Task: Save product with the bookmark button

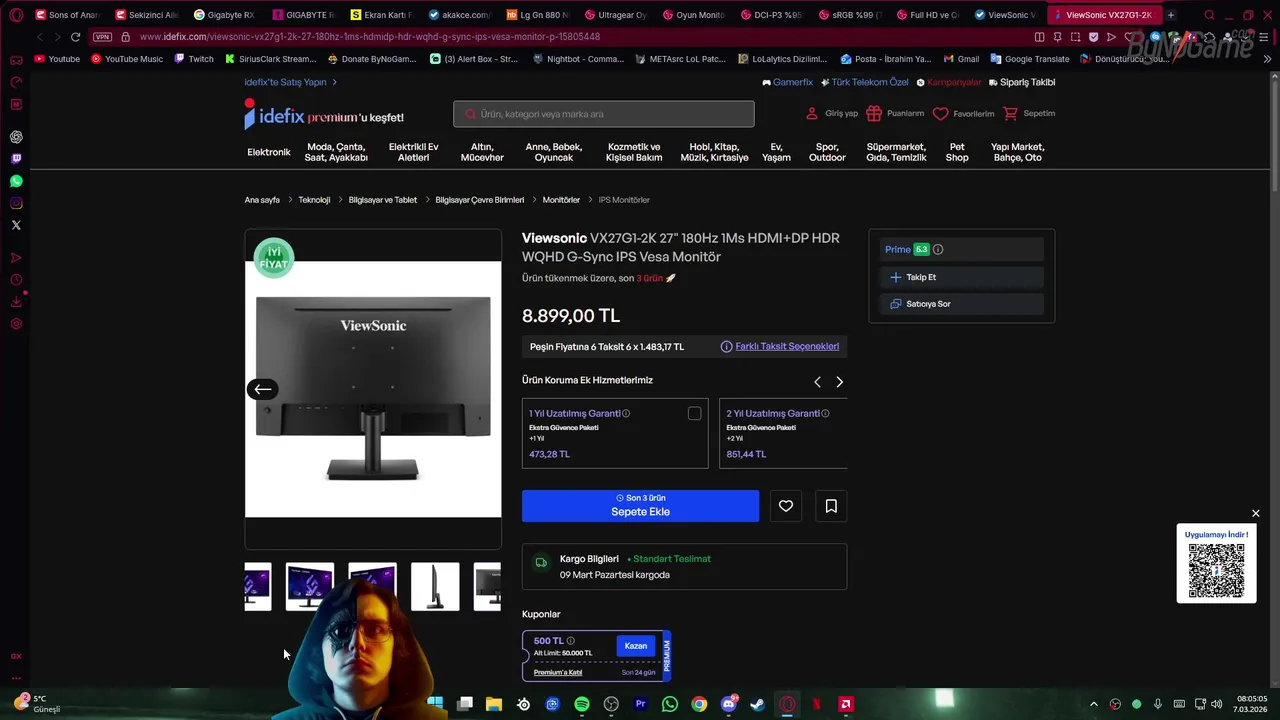Action: 831,506
